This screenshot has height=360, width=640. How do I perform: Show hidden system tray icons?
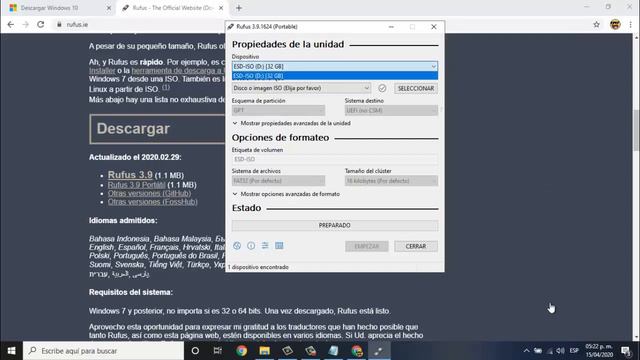tap(527, 351)
